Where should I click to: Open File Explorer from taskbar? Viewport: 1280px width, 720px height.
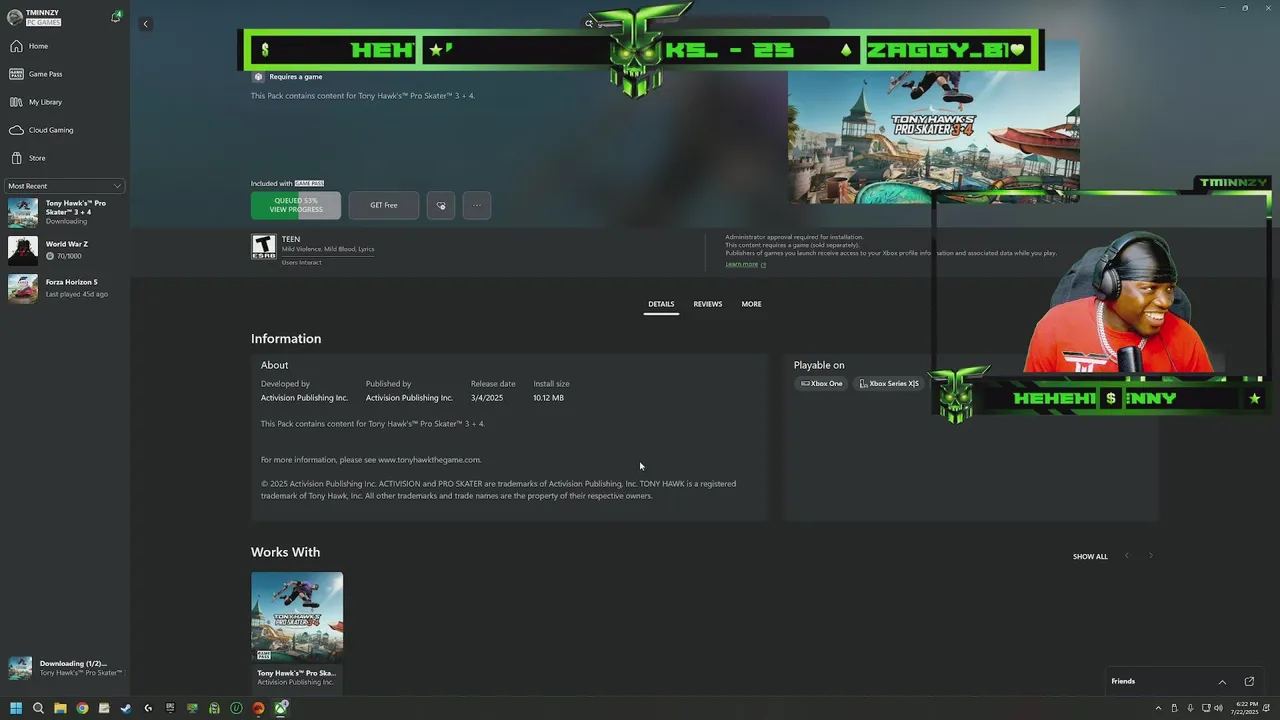point(60,708)
